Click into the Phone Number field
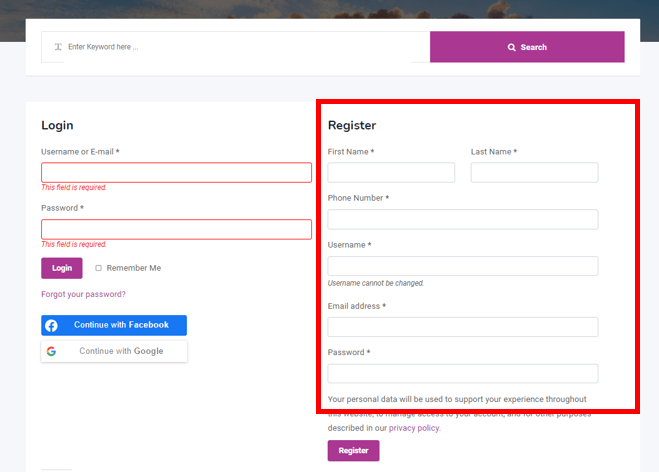Image resolution: width=659 pixels, height=472 pixels. pos(462,219)
